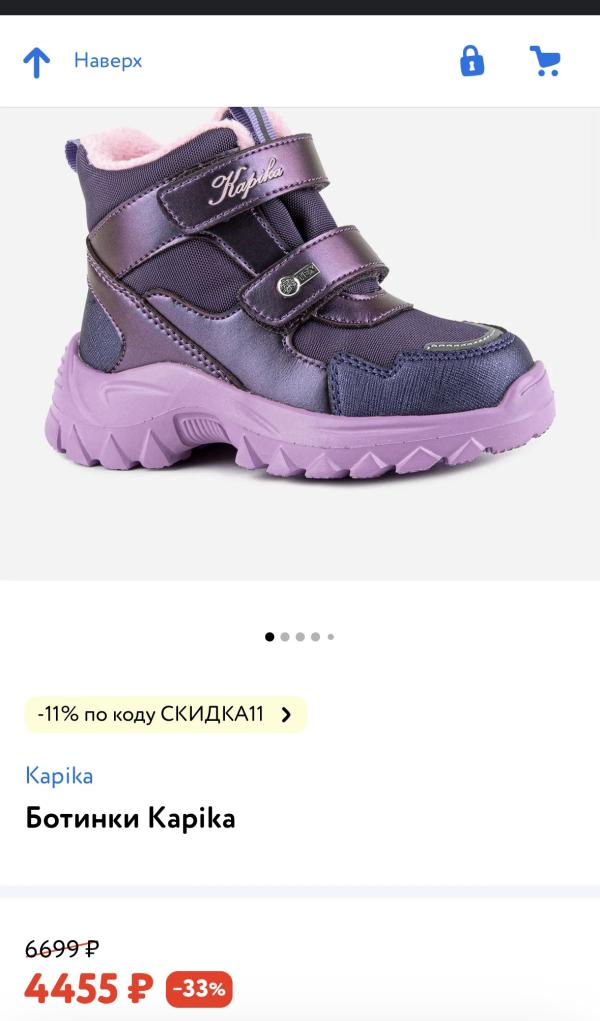Click the Наверх link in header

pos(107,61)
